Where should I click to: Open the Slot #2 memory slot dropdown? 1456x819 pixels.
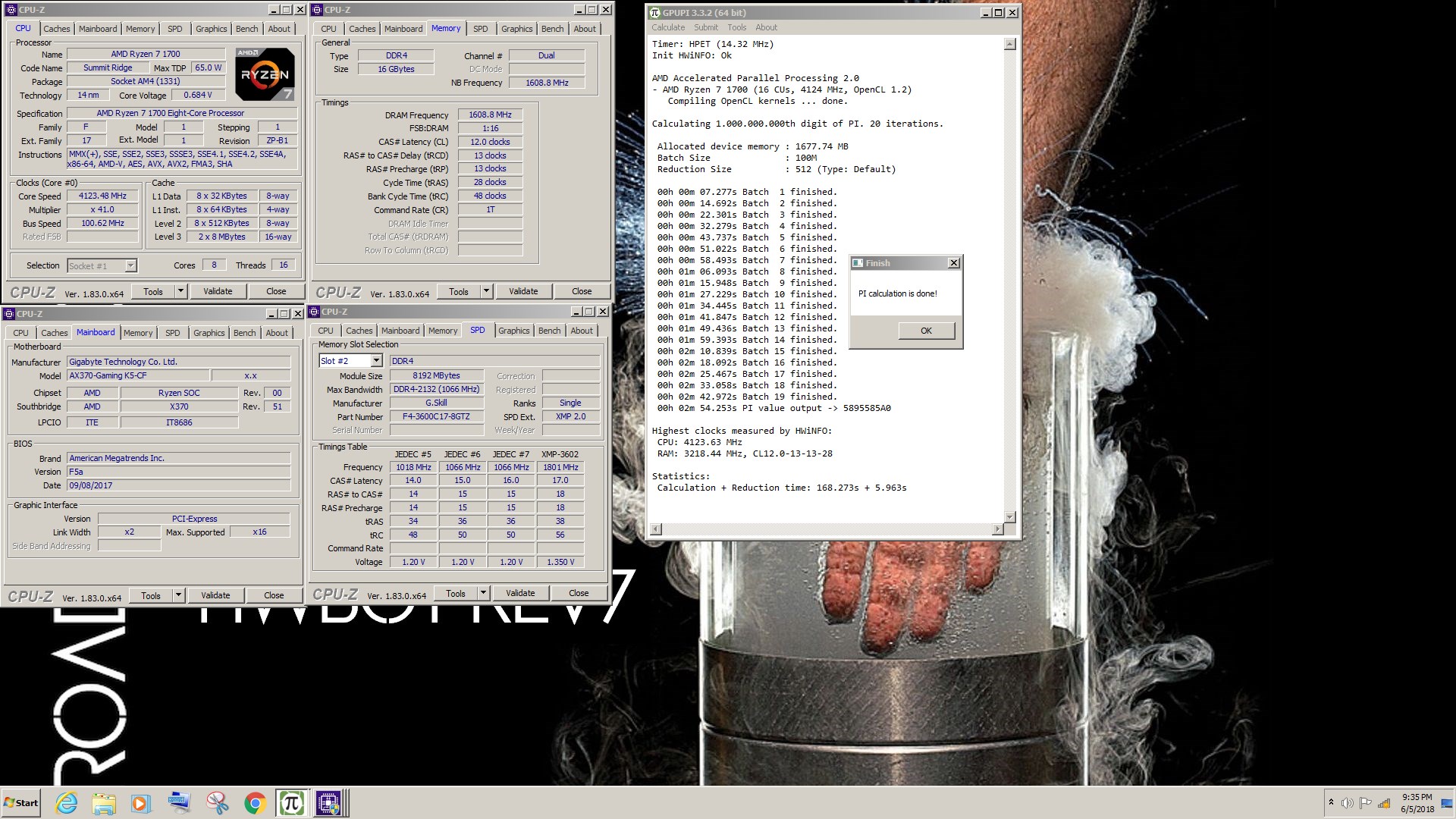click(x=376, y=361)
